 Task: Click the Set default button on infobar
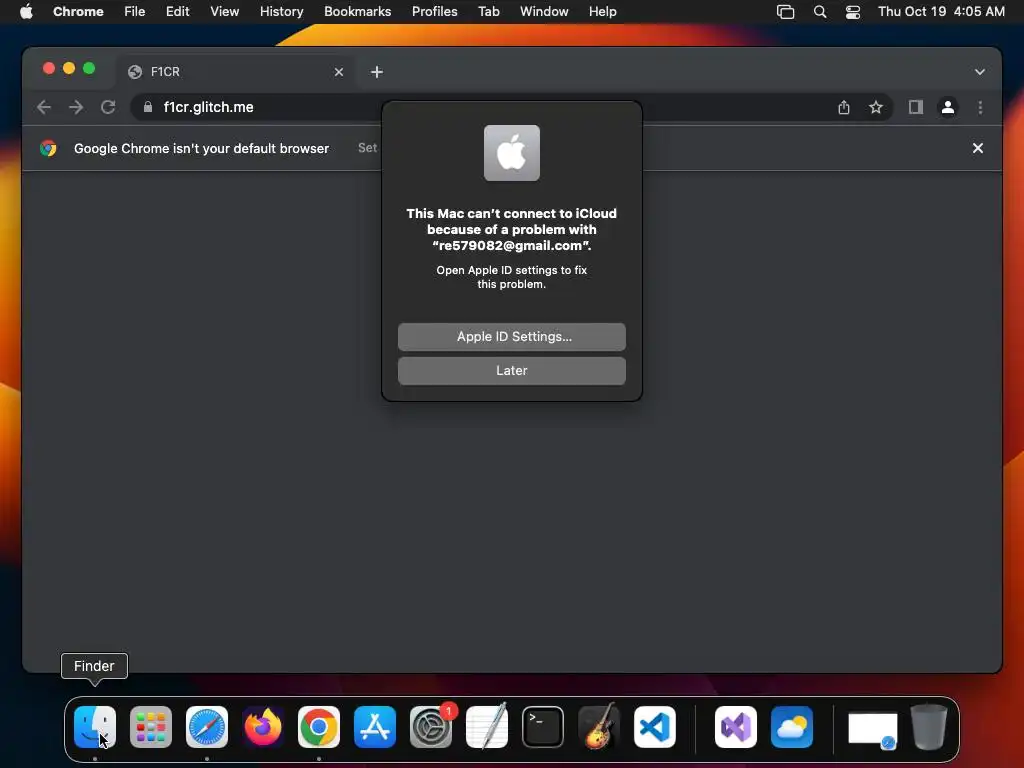point(368,148)
